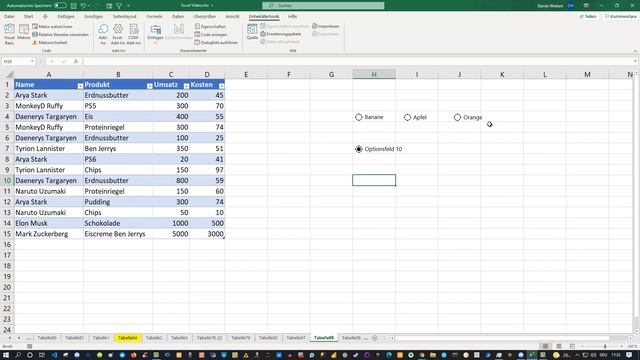Toggle Relative Verweise verwenden
This screenshot has width=640, height=360.
[60, 35]
